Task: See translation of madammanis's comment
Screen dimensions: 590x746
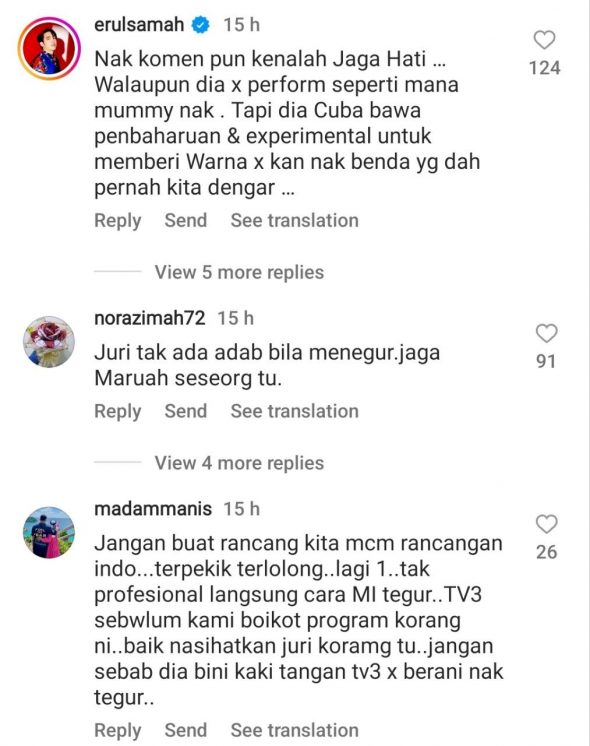Action: point(295,730)
